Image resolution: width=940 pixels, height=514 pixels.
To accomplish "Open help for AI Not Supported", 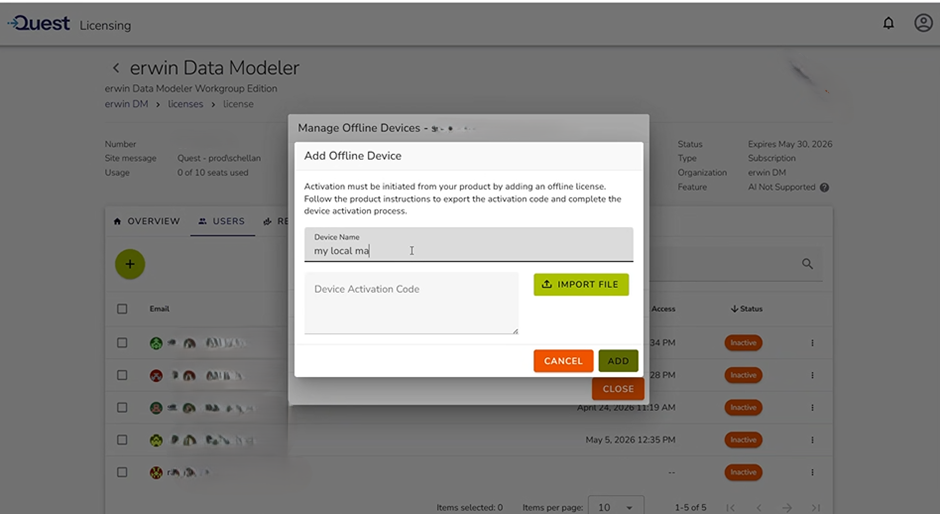I will [824, 188].
